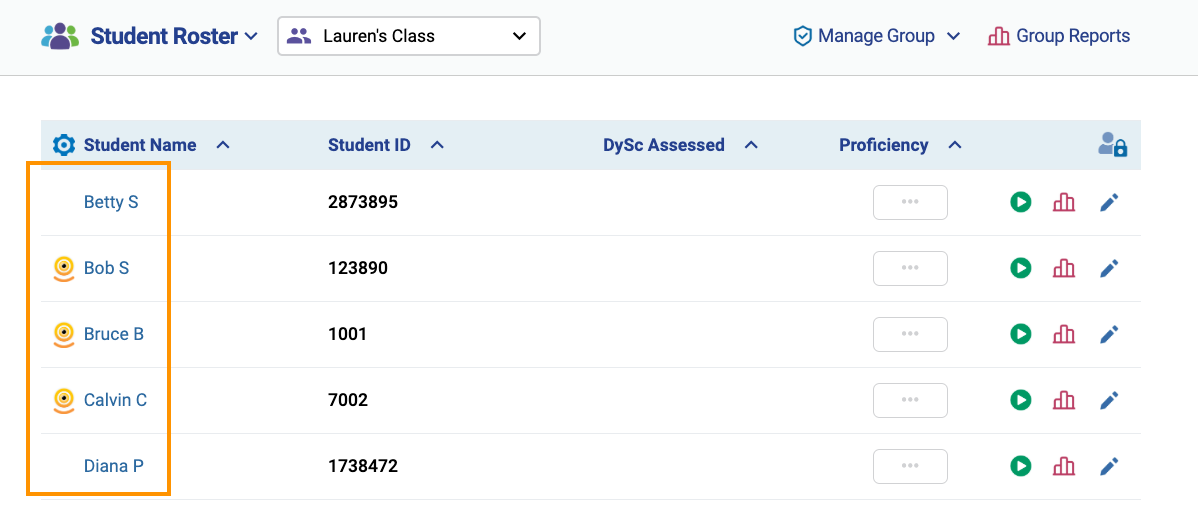Screen dimensions: 1198x527
Task: Click Bruce B's proficiency ellipsis box
Action: point(910,334)
